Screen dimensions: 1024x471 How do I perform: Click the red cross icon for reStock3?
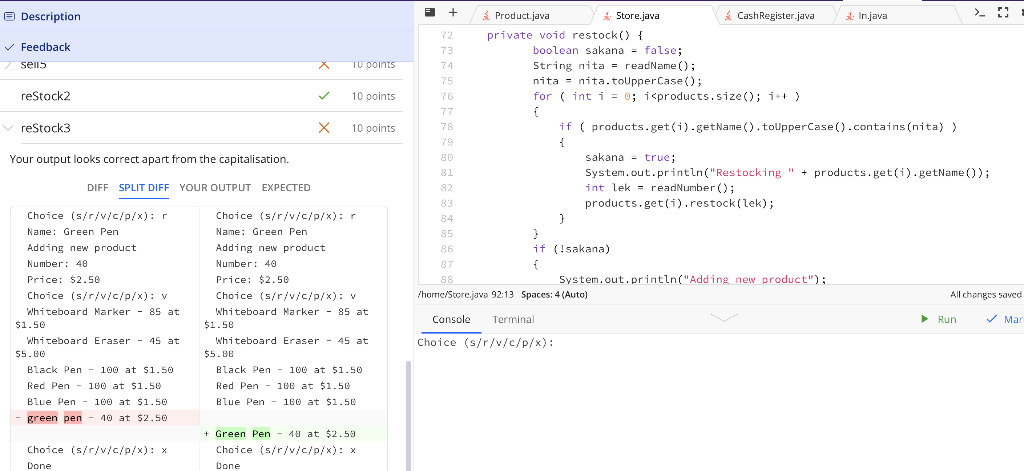click(x=323, y=128)
